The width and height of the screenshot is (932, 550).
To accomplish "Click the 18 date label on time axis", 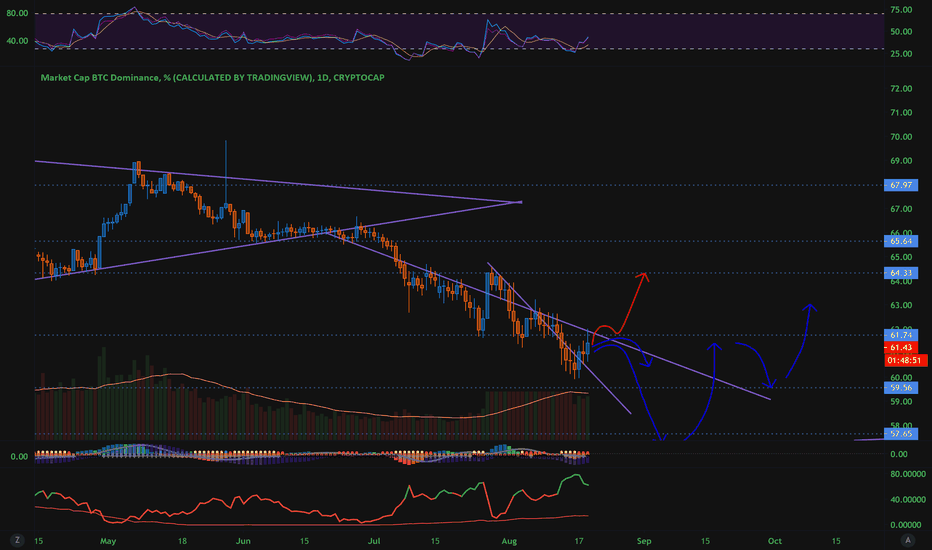I will pyautogui.click(x=182, y=541).
